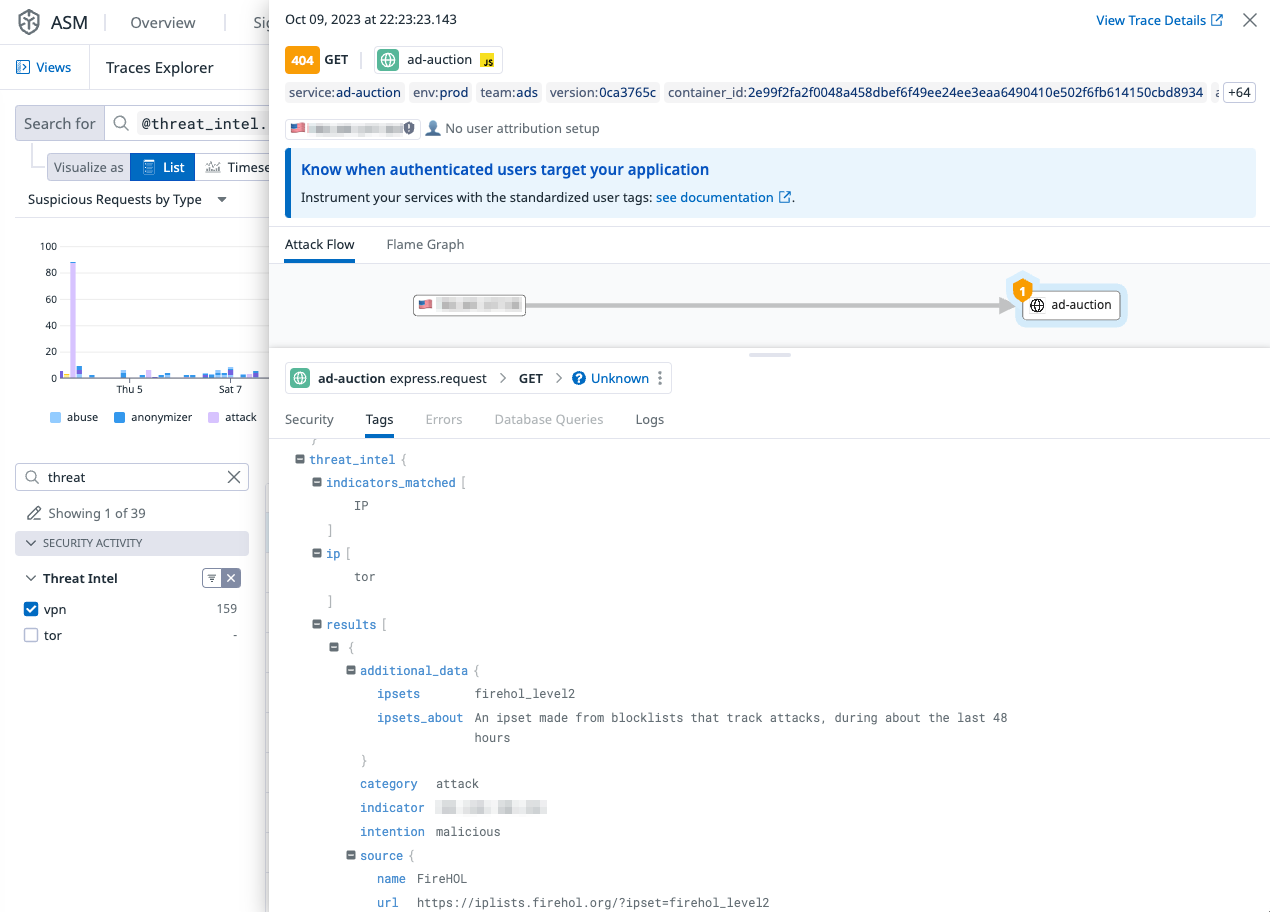The height and width of the screenshot is (912, 1270).
Task: Collapse the threat_intel node
Action: click(300, 459)
